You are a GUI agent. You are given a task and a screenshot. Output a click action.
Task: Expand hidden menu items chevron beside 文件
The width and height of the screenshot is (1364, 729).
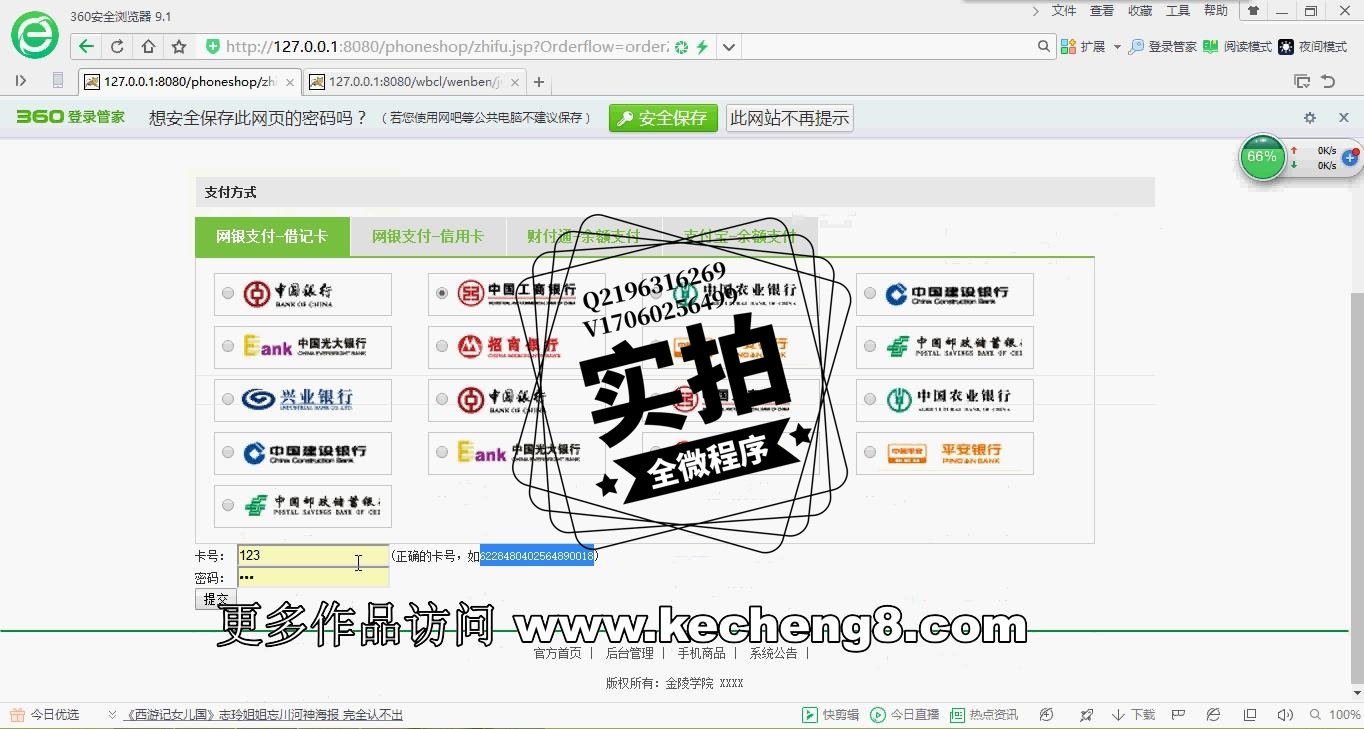(1036, 11)
